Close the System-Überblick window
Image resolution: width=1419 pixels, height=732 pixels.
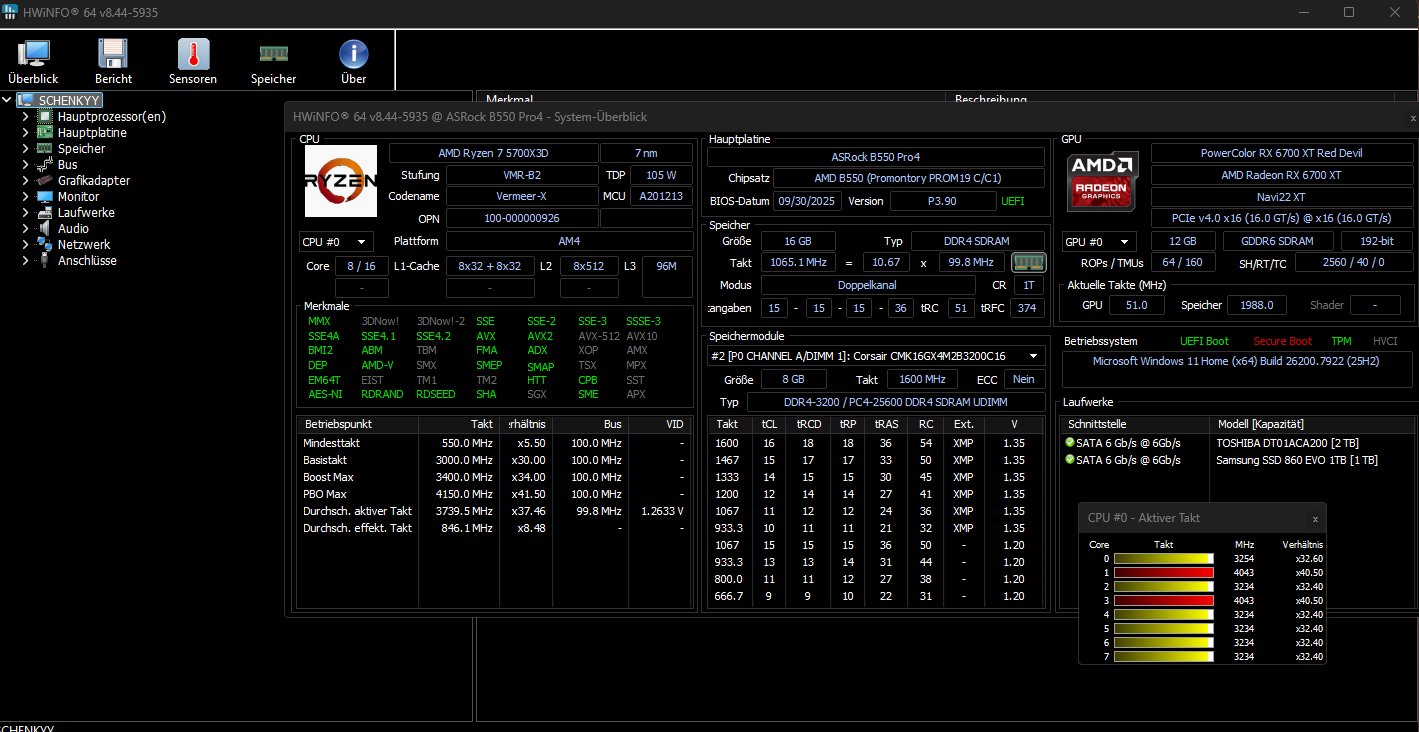point(1413,118)
